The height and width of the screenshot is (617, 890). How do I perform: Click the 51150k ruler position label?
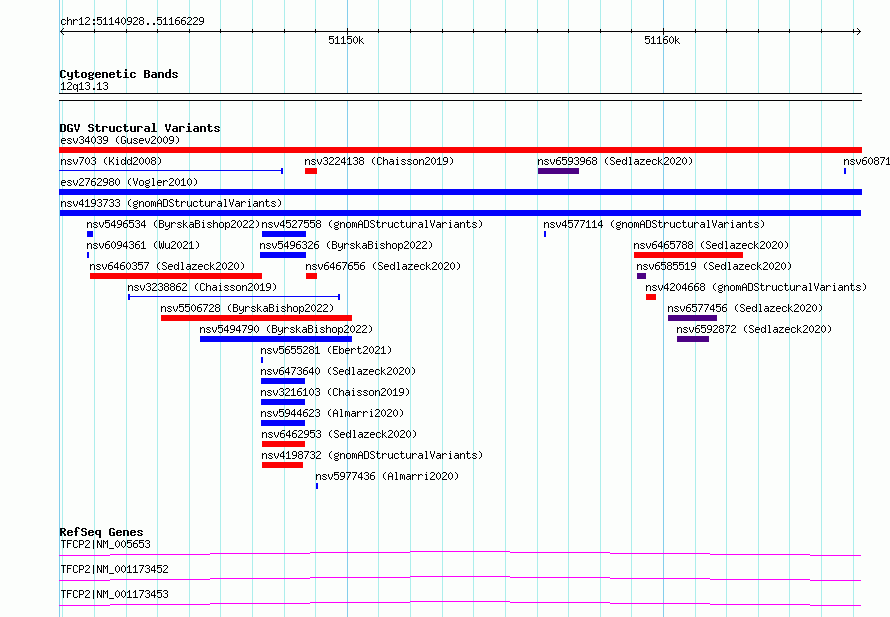346,40
